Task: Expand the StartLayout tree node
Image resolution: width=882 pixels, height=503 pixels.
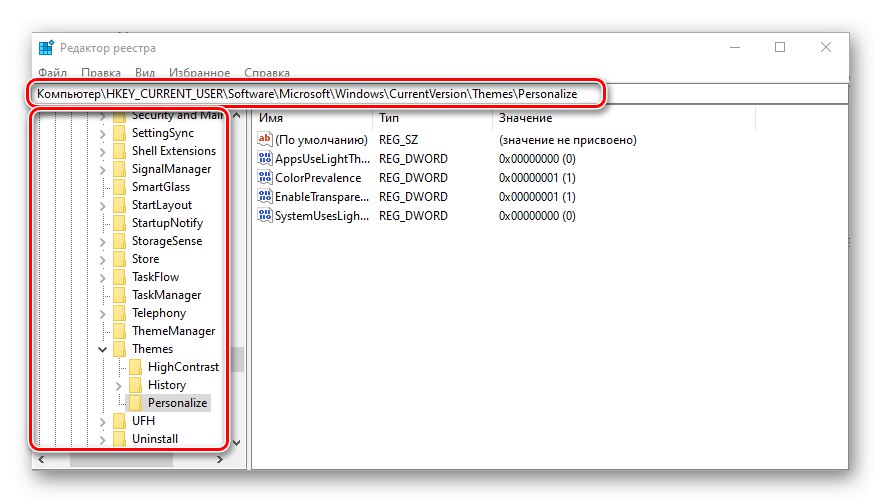Action: pos(102,206)
